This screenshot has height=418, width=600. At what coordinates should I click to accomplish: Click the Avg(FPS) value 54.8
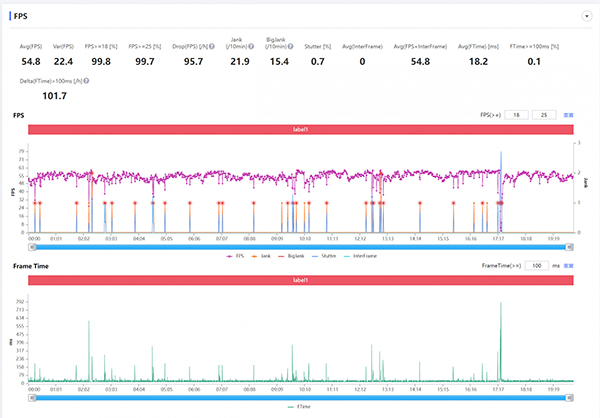point(31,62)
